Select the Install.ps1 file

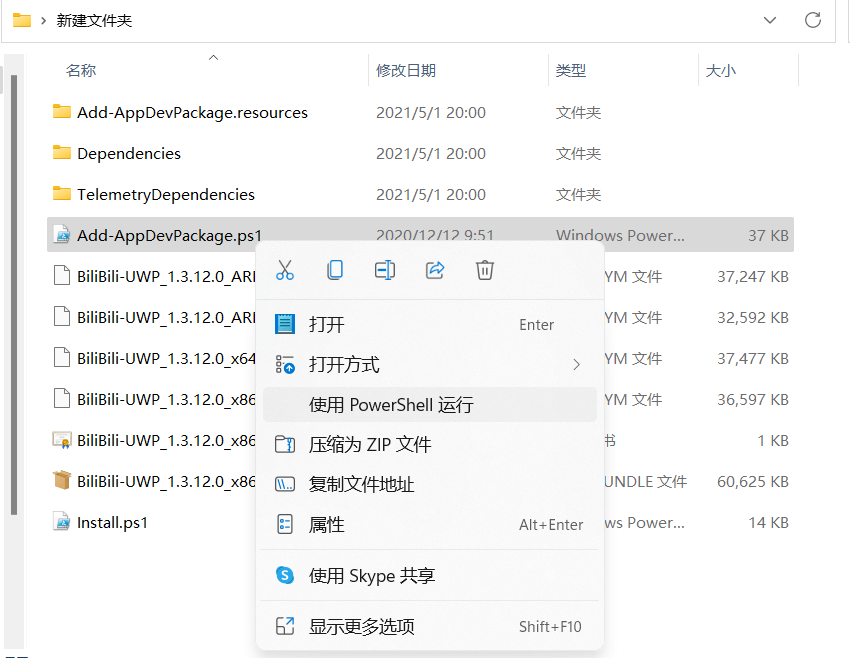[x=112, y=523]
